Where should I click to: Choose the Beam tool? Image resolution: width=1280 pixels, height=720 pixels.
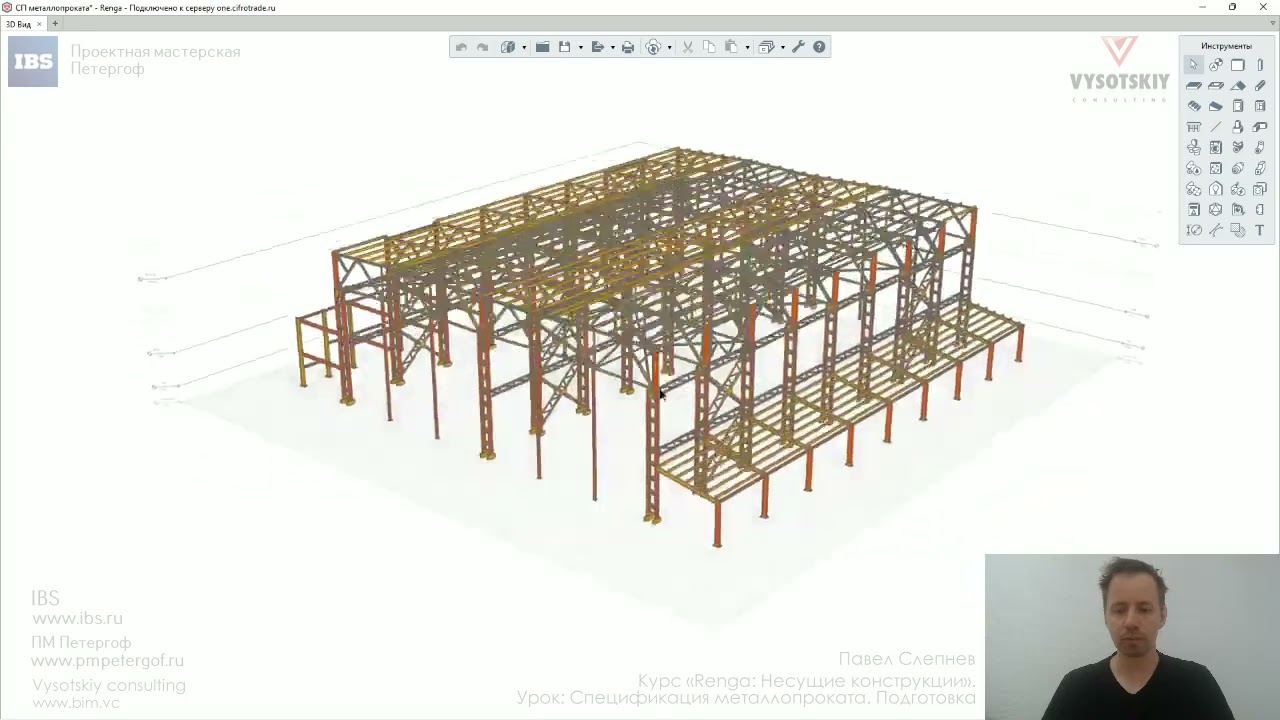tap(1260, 86)
